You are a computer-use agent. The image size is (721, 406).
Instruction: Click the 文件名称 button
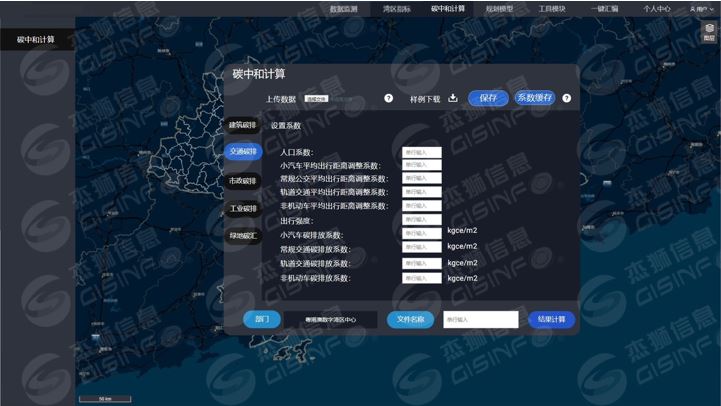(410, 319)
